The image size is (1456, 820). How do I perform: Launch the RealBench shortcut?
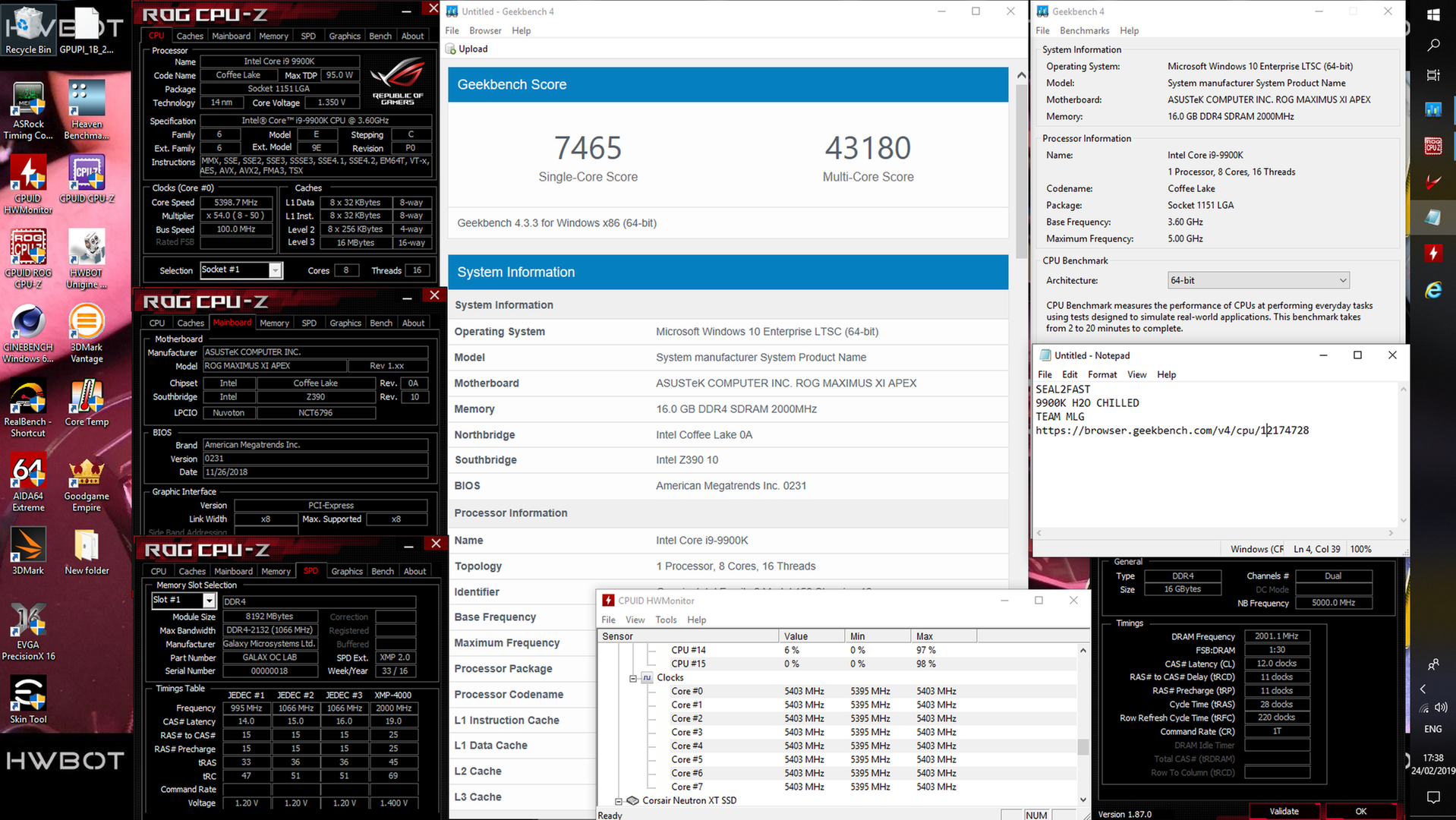[x=28, y=408]
